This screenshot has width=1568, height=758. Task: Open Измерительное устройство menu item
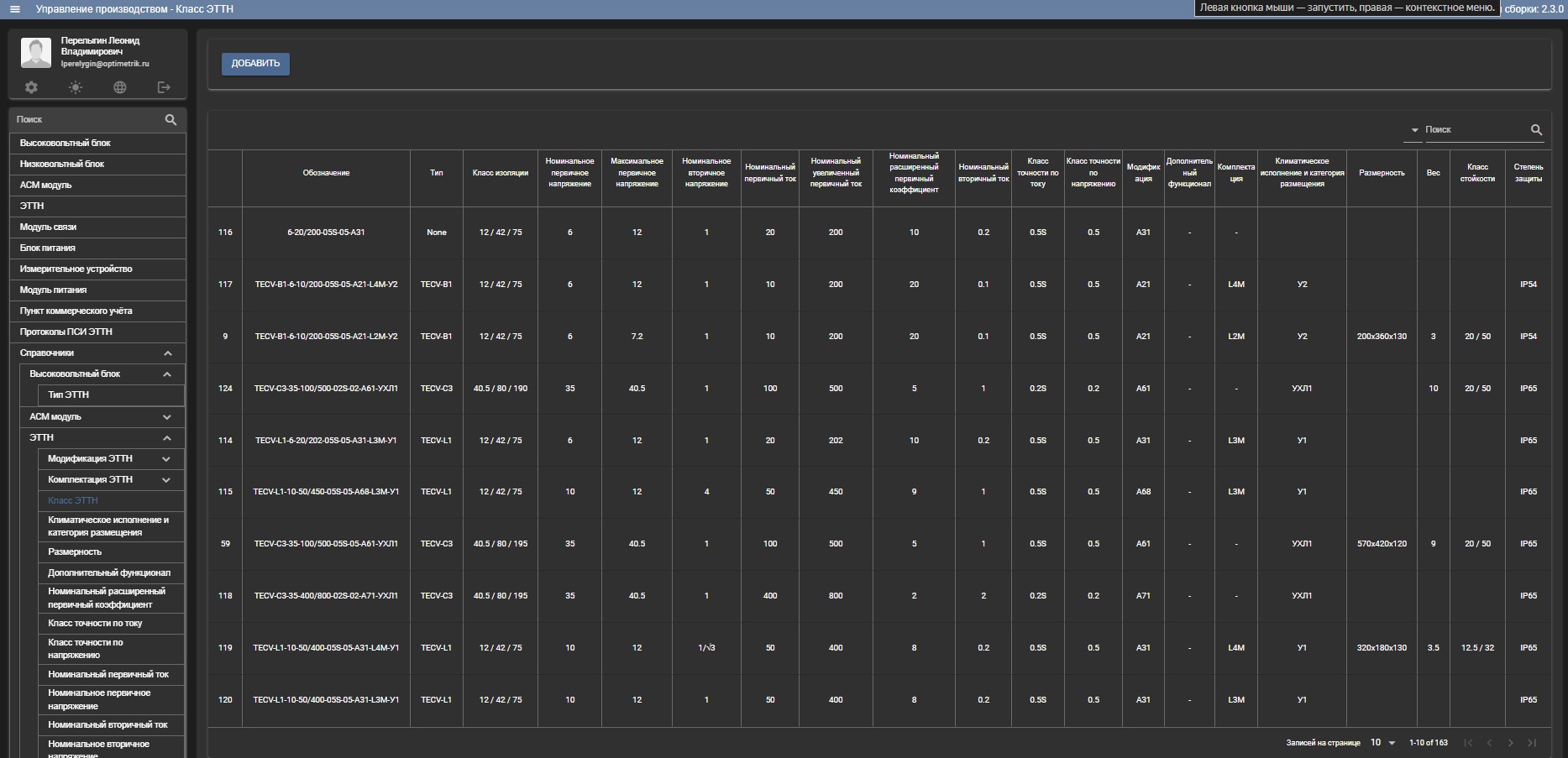97,269
